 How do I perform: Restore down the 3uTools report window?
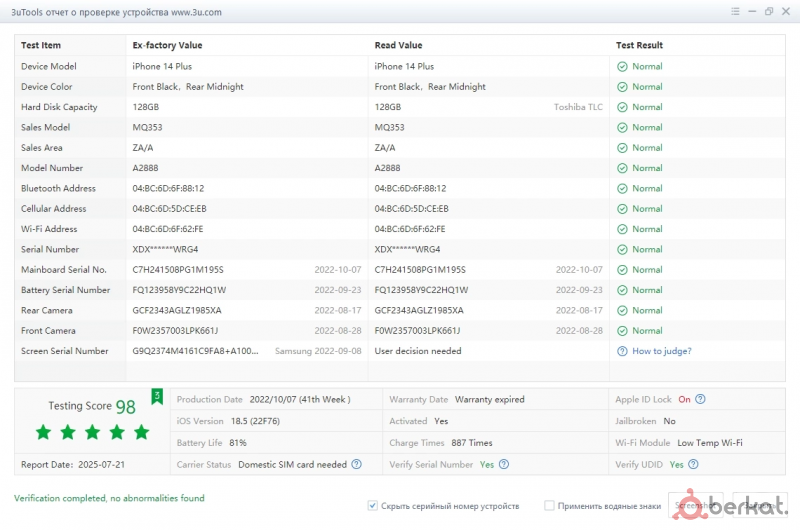[x=769, y=11]
